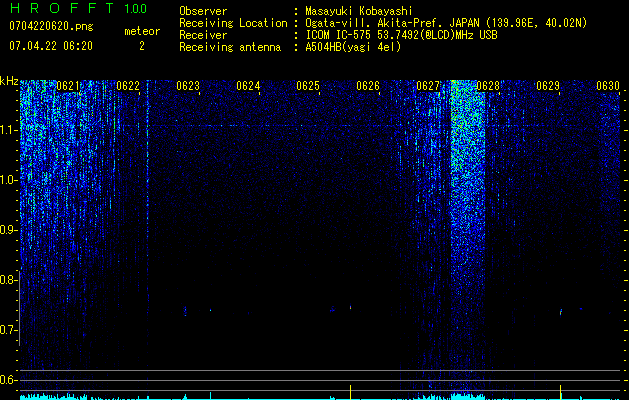Image resolution: width=629 pixels, height=400 pixels.
Task: Click the 1.1 kHz axis label
Action: 7,130
